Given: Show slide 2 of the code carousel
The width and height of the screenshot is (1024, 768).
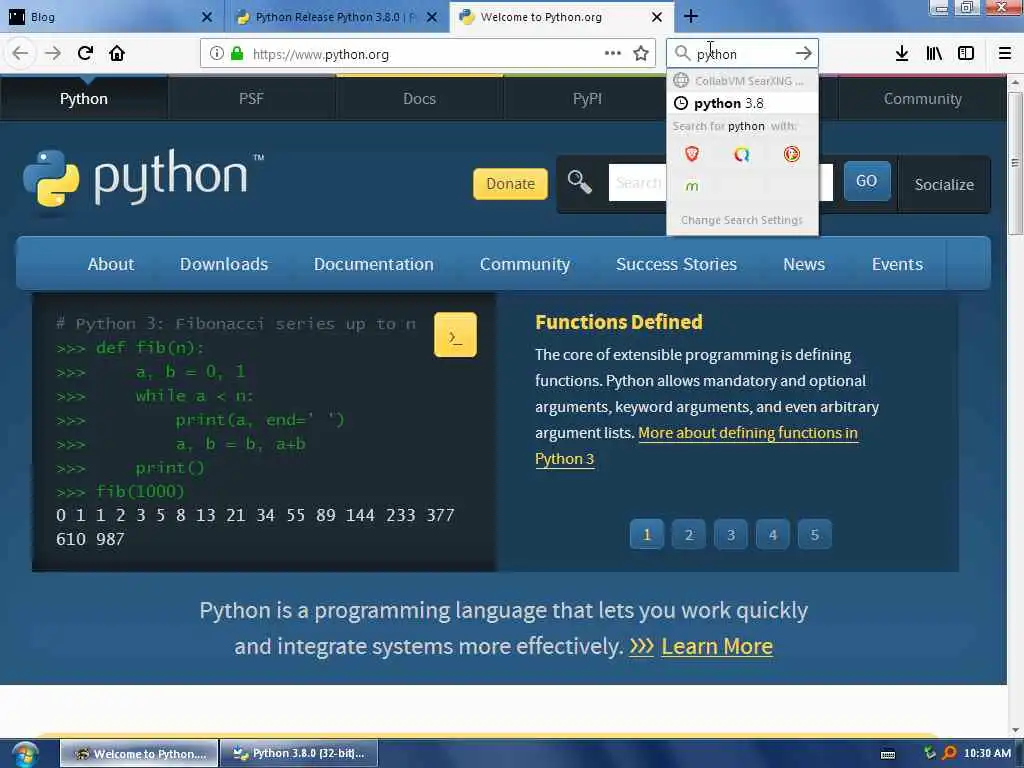Looking at the screenshot, I should (688, 534).
